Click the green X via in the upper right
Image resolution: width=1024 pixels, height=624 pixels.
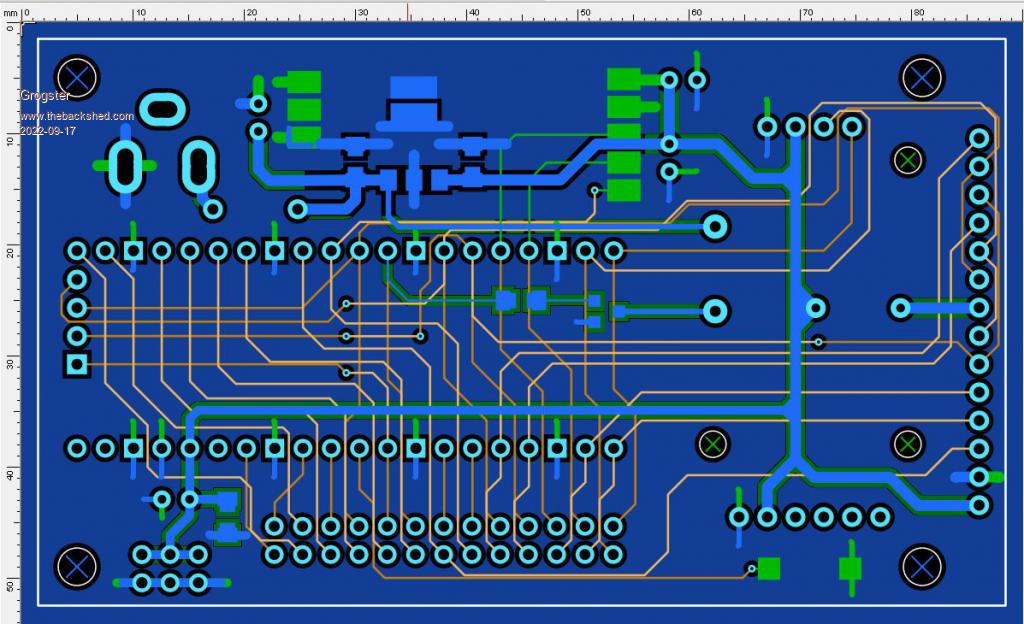[908, 159]
